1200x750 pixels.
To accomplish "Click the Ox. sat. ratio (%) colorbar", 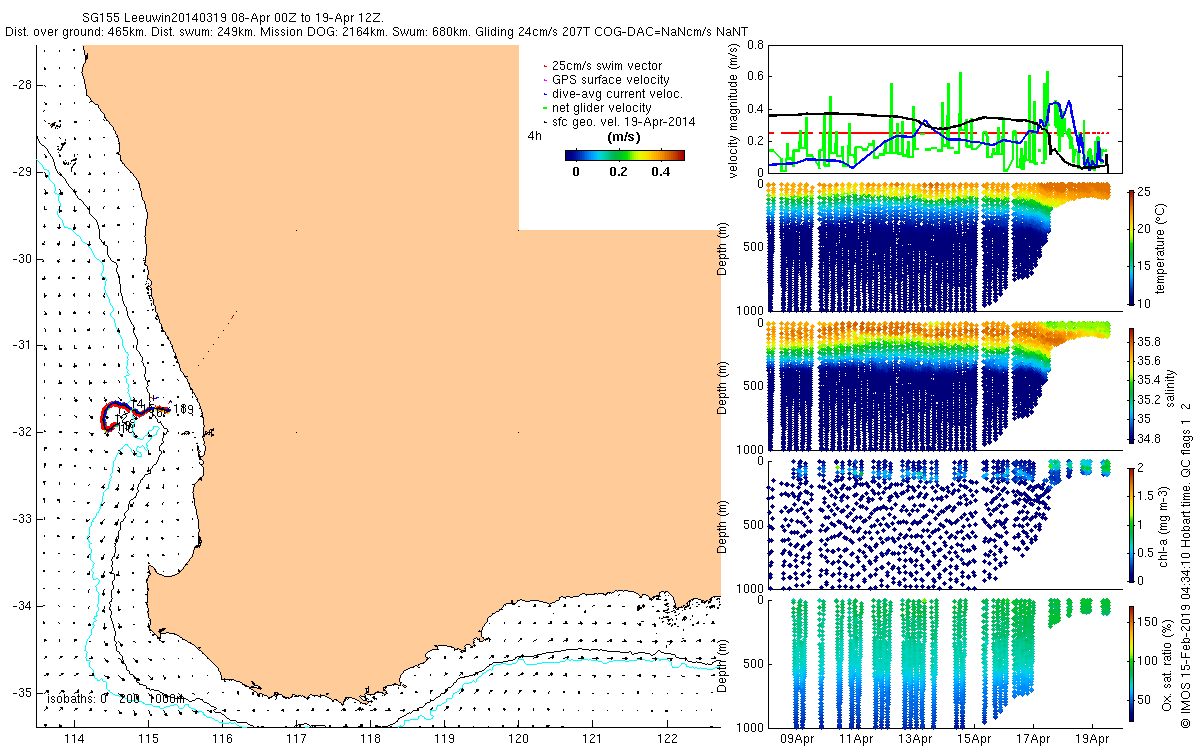I will (x=1131, y=663).
